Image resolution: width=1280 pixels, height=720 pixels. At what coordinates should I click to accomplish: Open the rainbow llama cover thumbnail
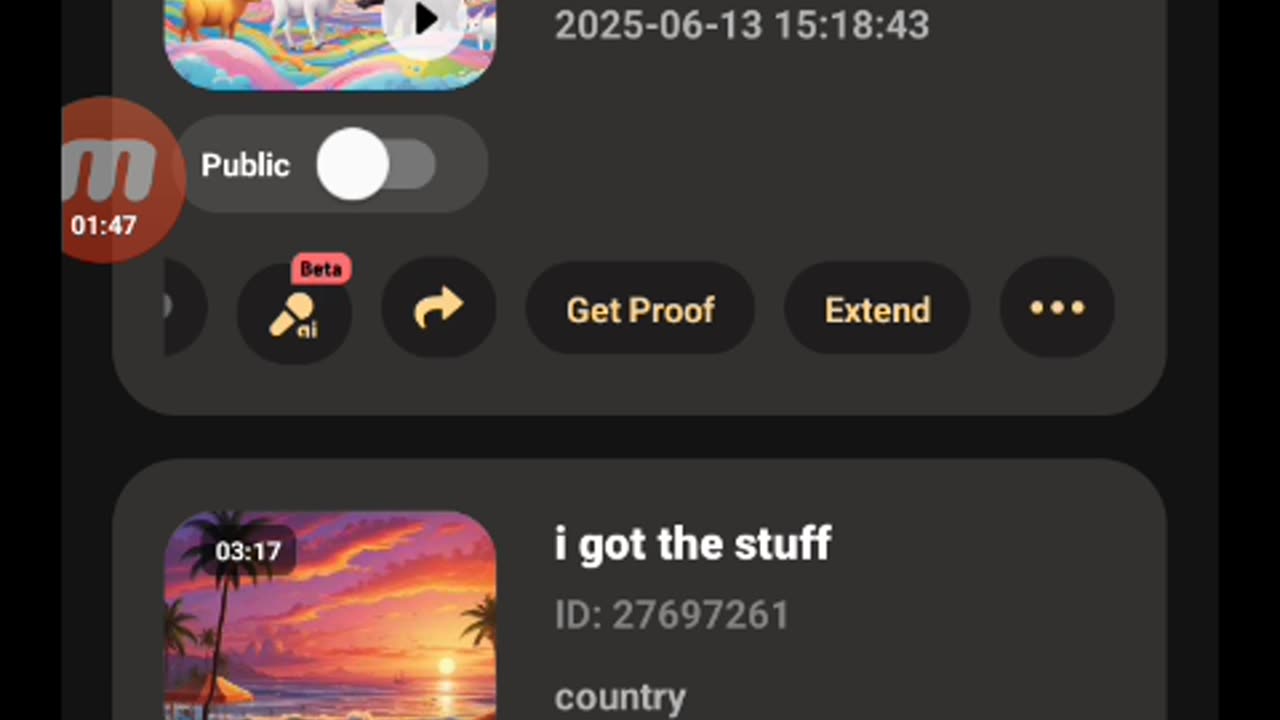coord(330,44)
